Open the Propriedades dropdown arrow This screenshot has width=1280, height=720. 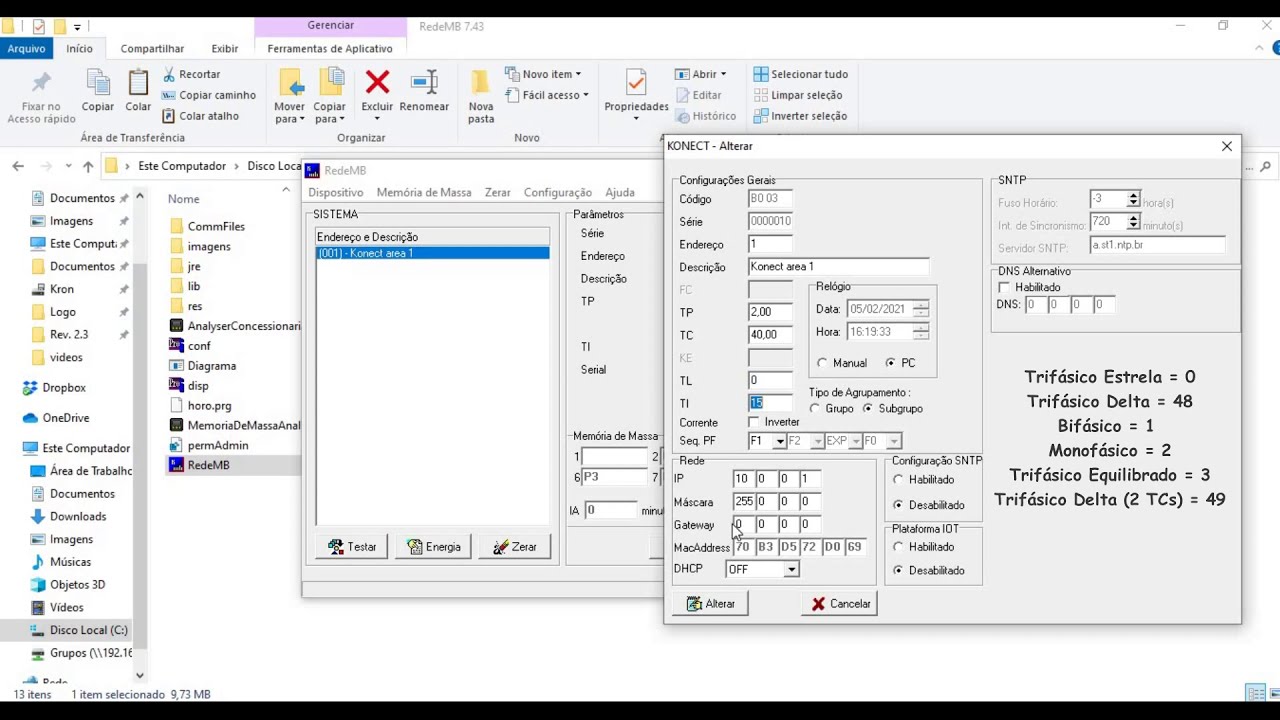click(636, 119)
